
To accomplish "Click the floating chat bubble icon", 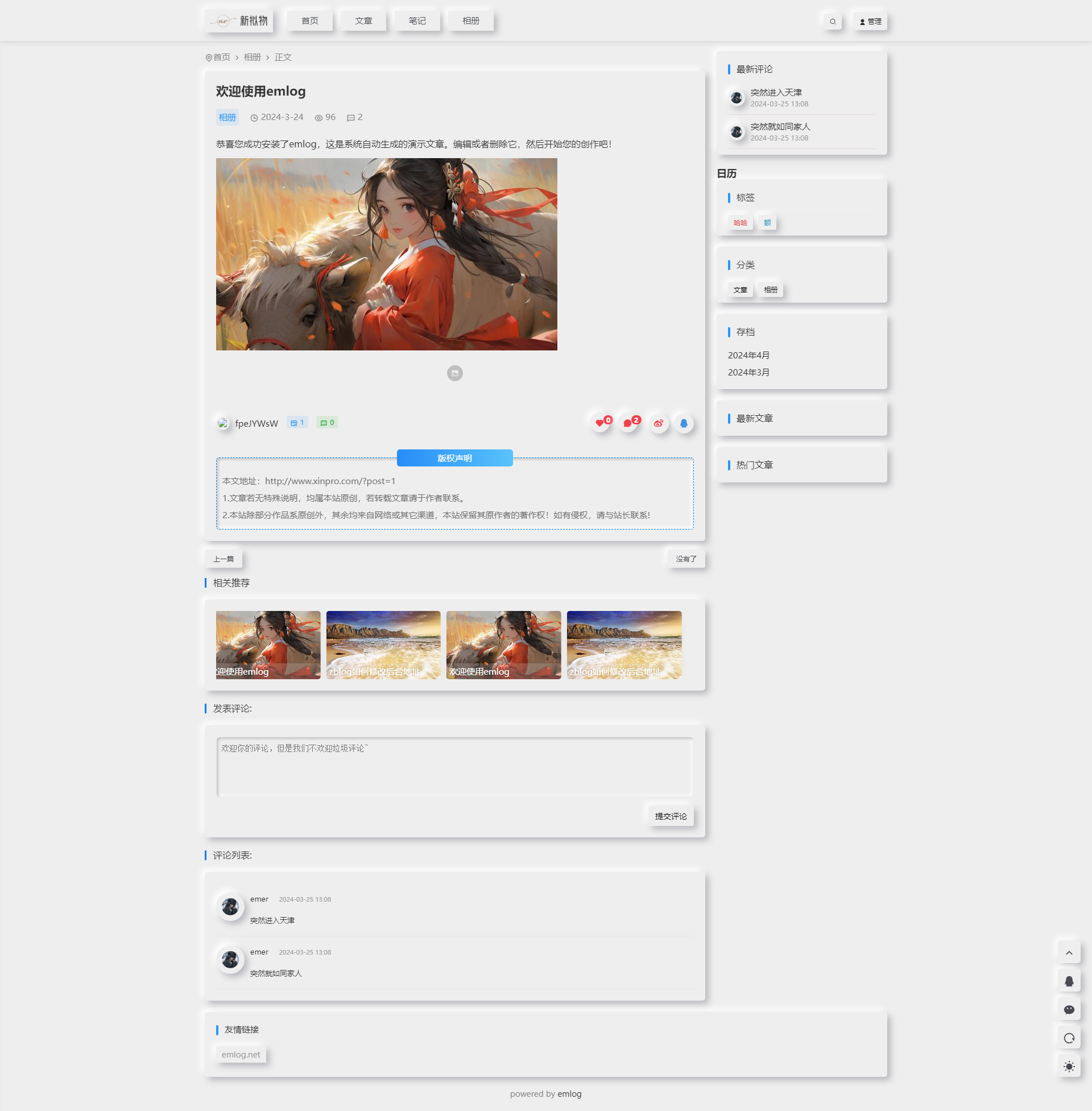I will click(1069, 1010).
